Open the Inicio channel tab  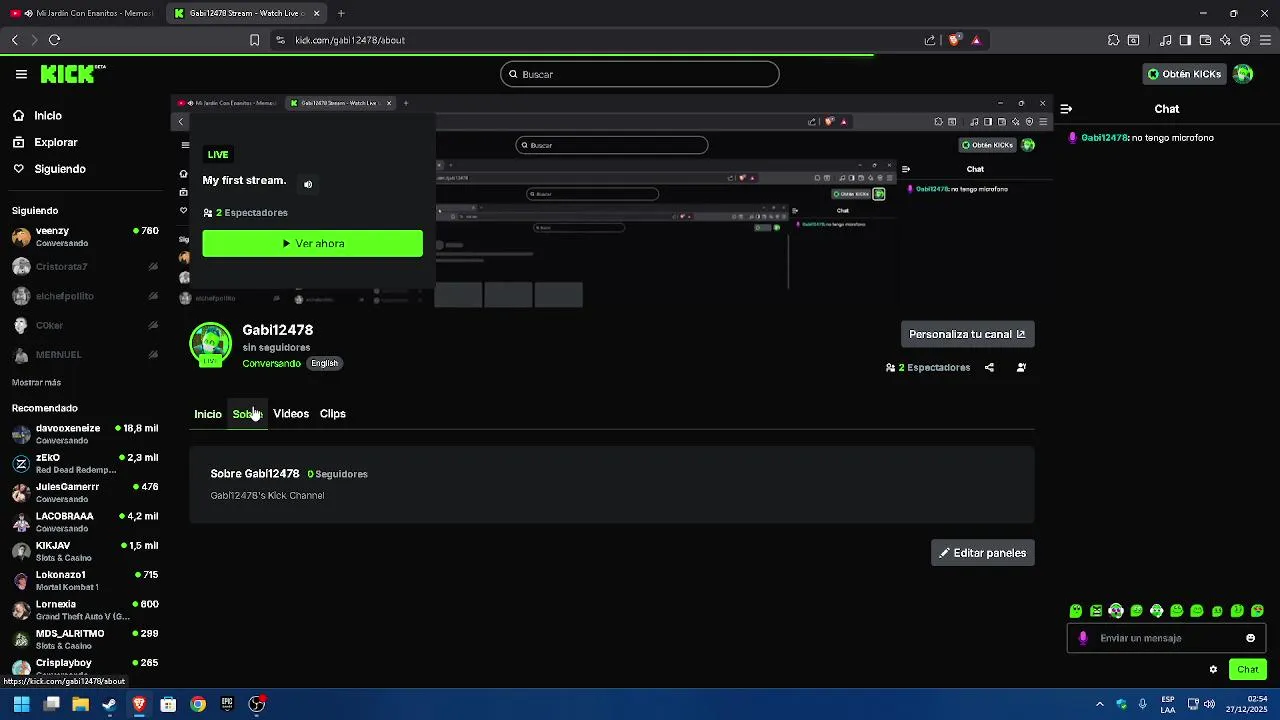(x=208, y=414)
